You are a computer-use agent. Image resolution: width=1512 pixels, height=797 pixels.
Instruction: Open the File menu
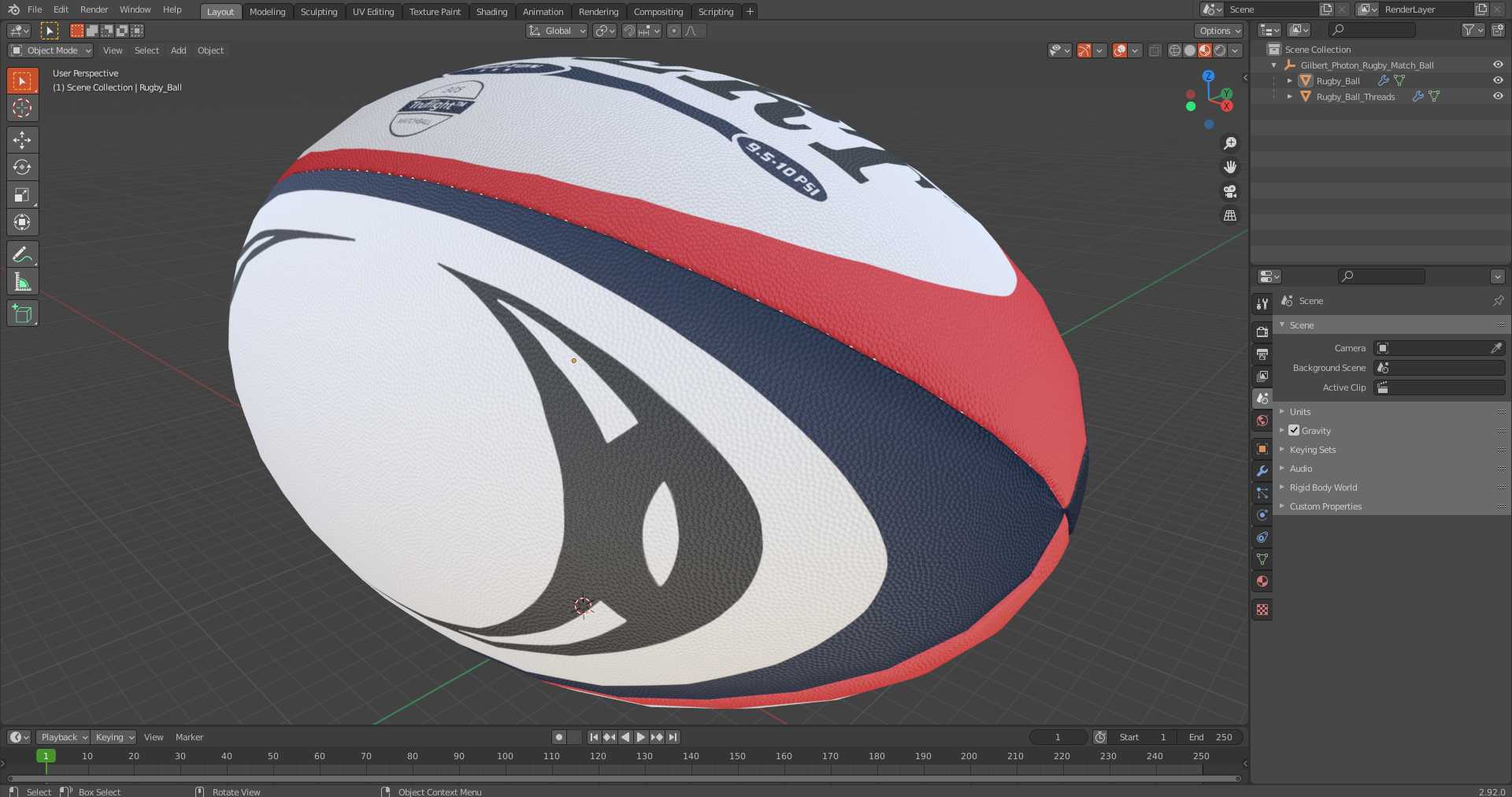point(35,9)
